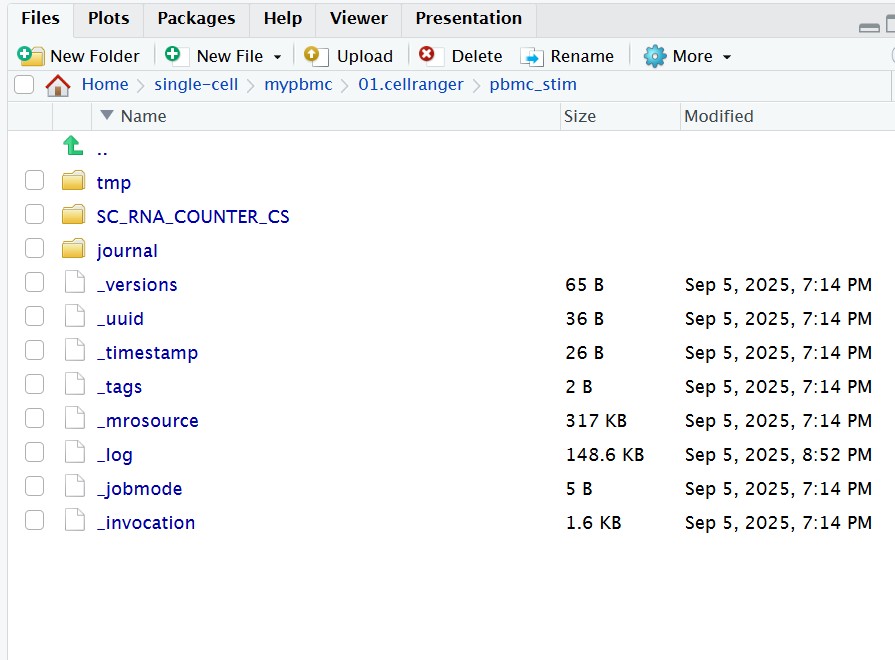The image size is (895, 660).
Task: Open the SC_RNA_COUNTER_CS folder name
Action: [x=193, y=216]
